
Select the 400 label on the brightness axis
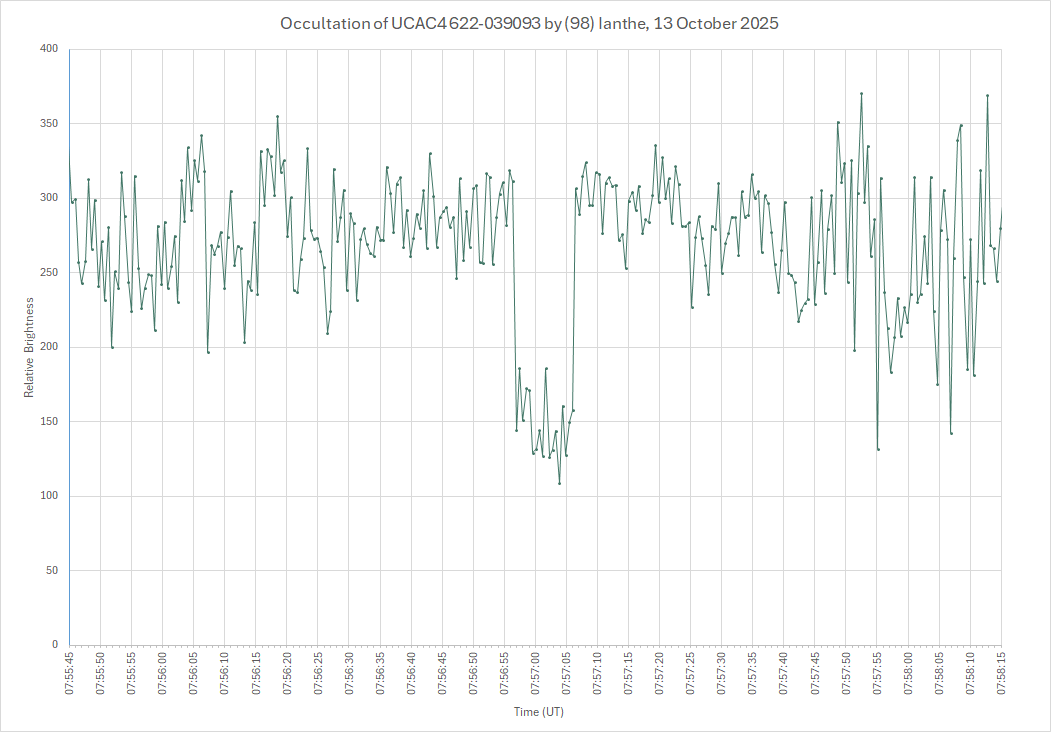click(x=49, y=49)
